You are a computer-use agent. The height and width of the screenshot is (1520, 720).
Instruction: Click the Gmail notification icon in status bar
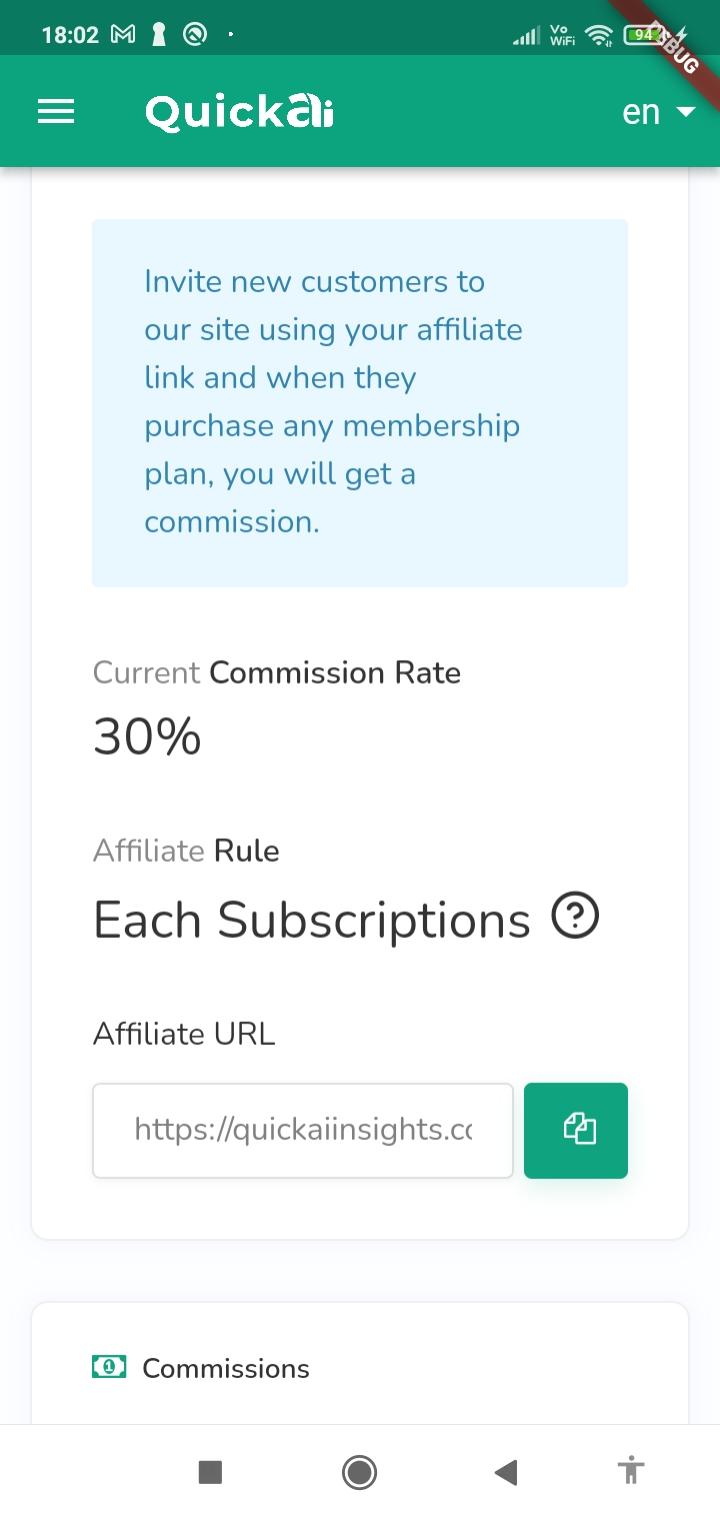(123, 35)
